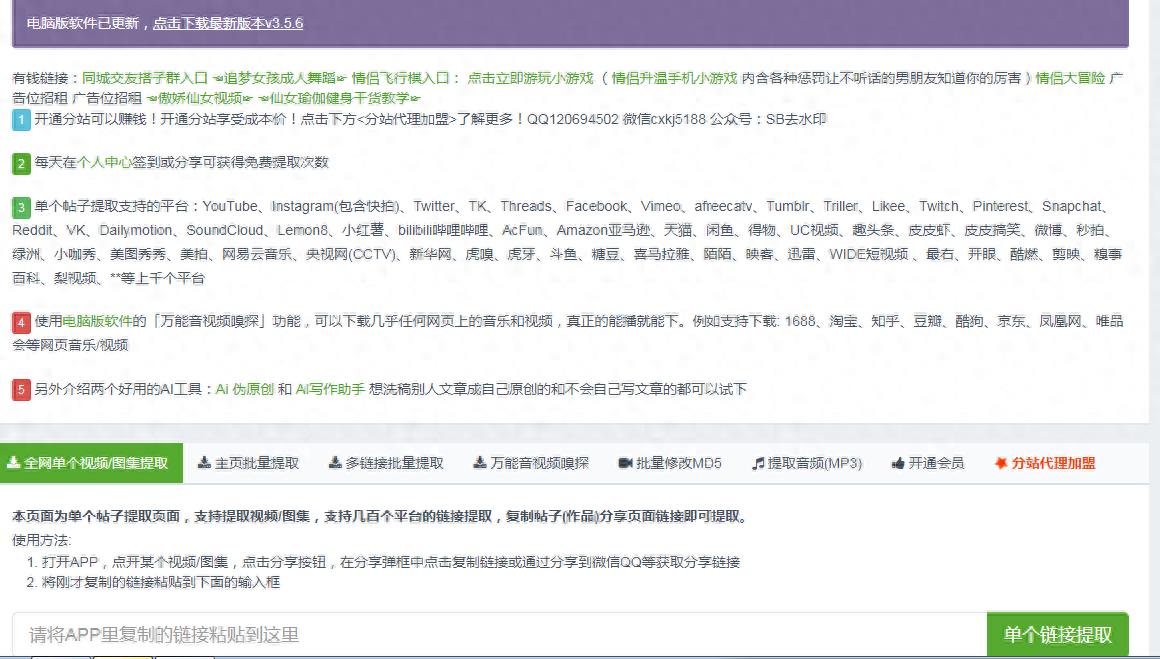Click the red icon beside 分站代理加盟
The image size is (1160, 659).
coord(1000,463)
